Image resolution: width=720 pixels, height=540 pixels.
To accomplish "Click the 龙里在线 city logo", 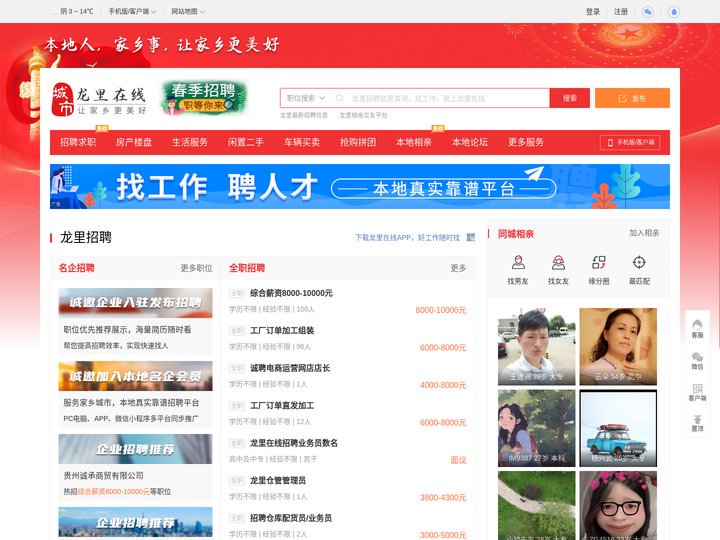I will click(x=99, y=99).
